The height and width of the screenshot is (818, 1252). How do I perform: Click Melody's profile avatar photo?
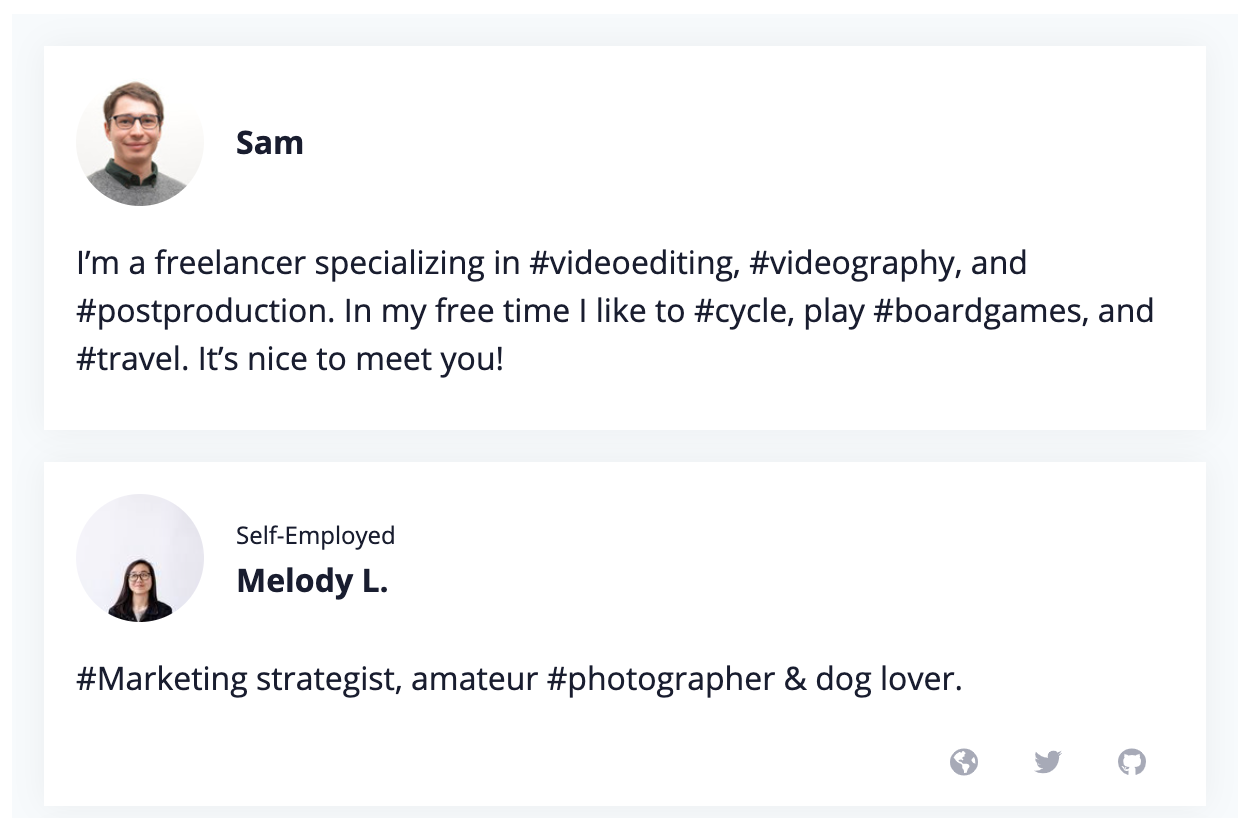click(140, 558)
